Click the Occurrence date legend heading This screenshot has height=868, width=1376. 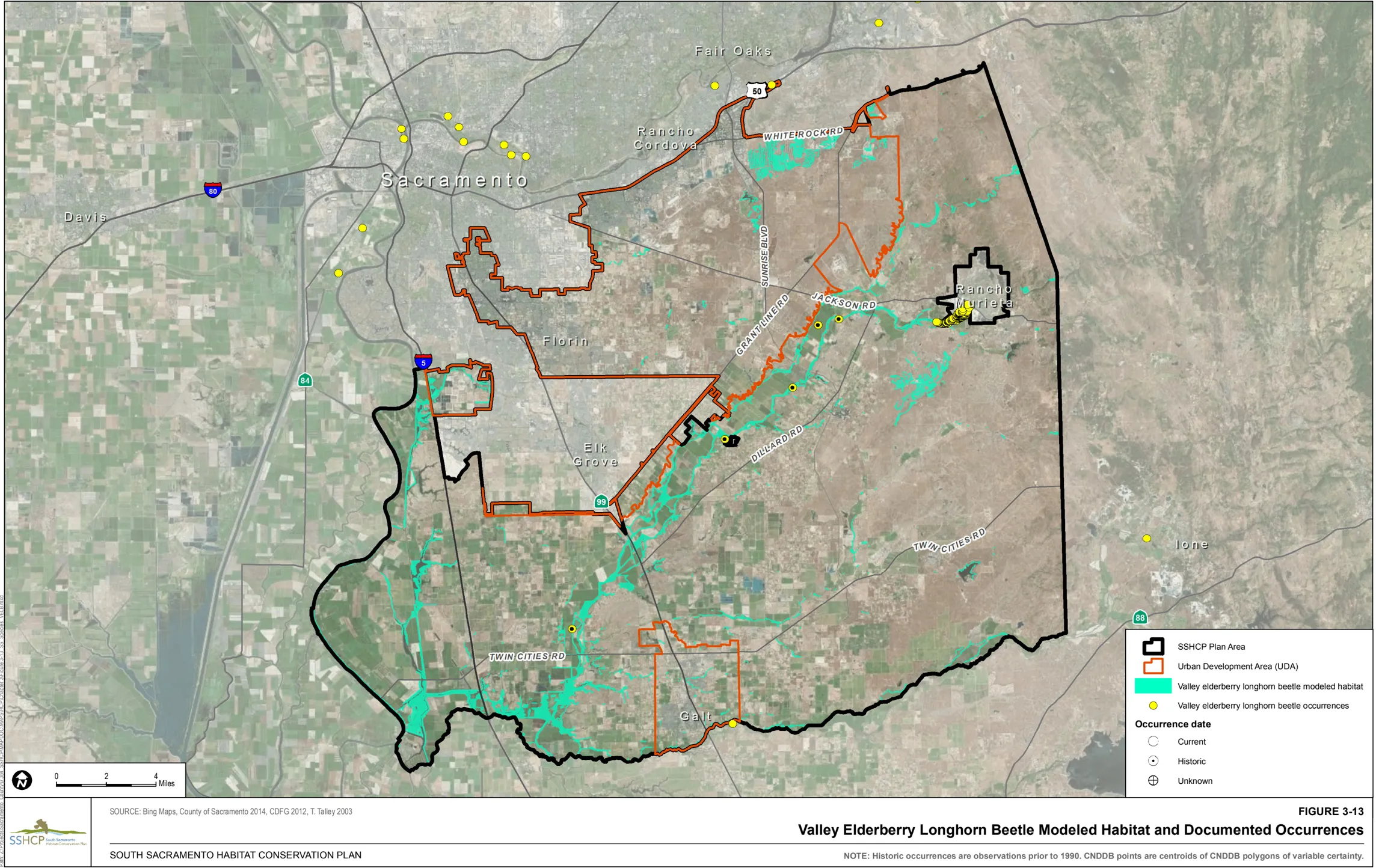pos(1173,724)
